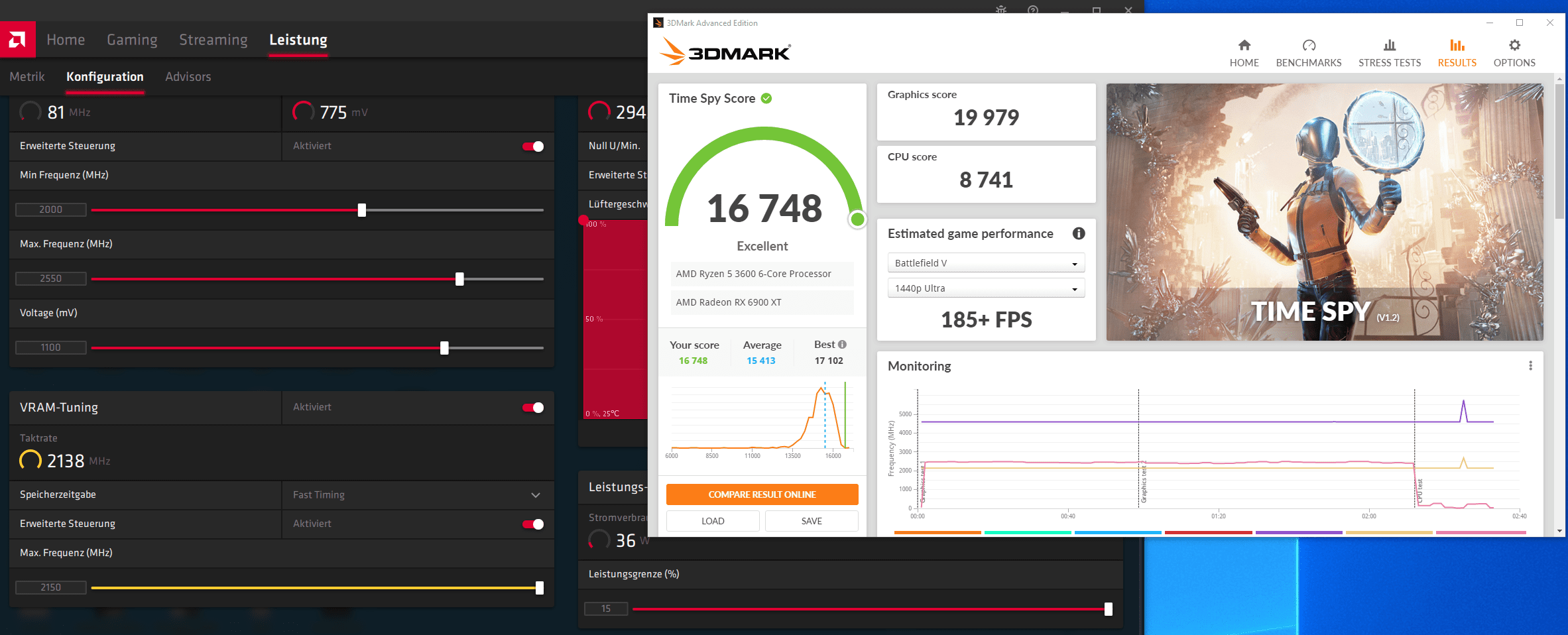Open Stress Tests icon in 3DMark

(x=1390, y=45)
